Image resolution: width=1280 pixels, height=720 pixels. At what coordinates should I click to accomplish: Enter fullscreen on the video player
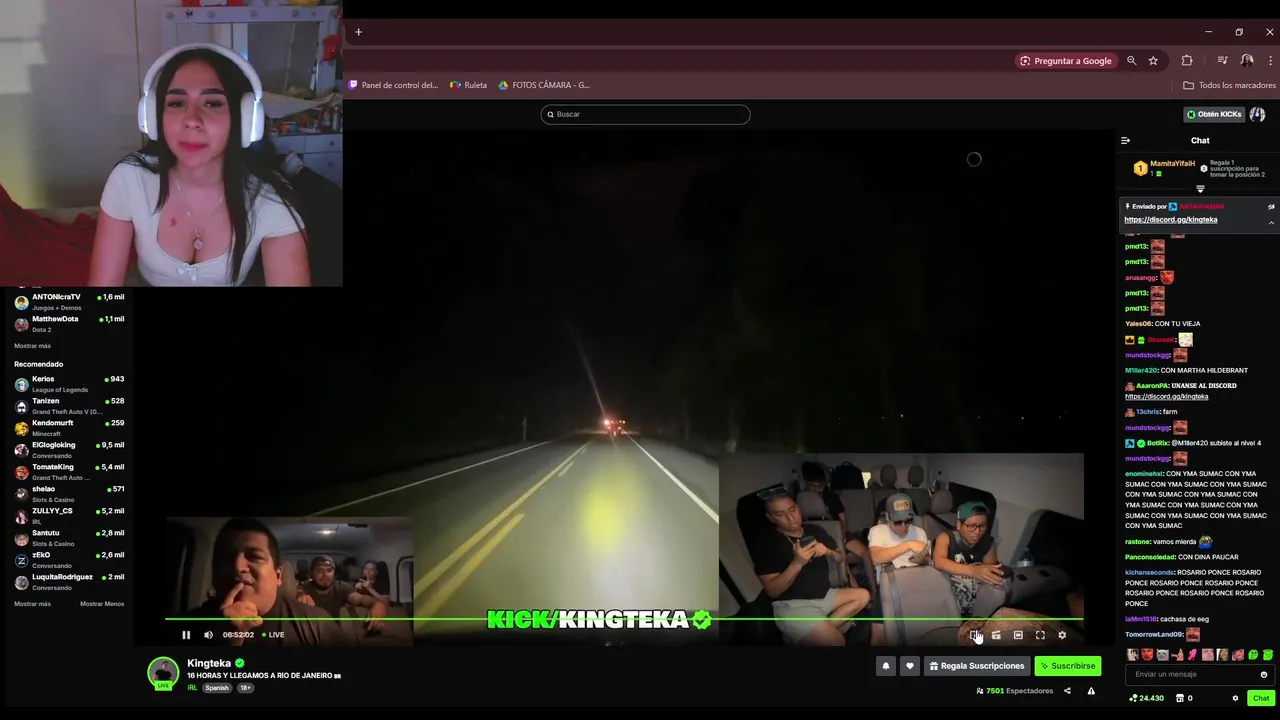coord(1040,635)
